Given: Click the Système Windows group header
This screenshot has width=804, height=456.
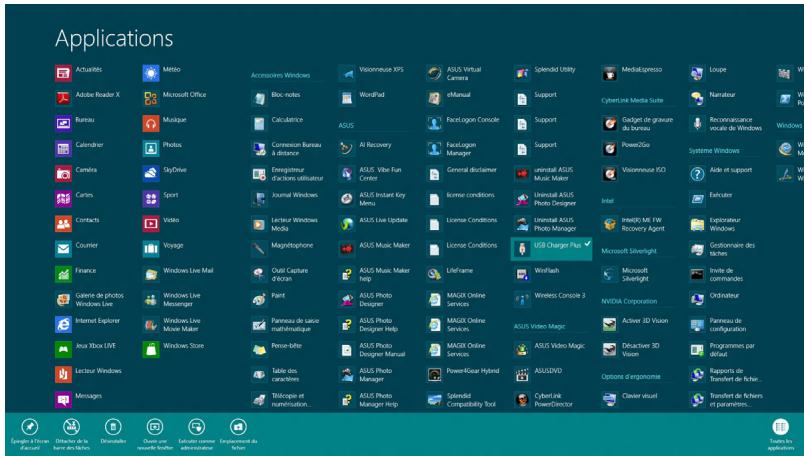Looking at the screenshot, I should 714,151.
